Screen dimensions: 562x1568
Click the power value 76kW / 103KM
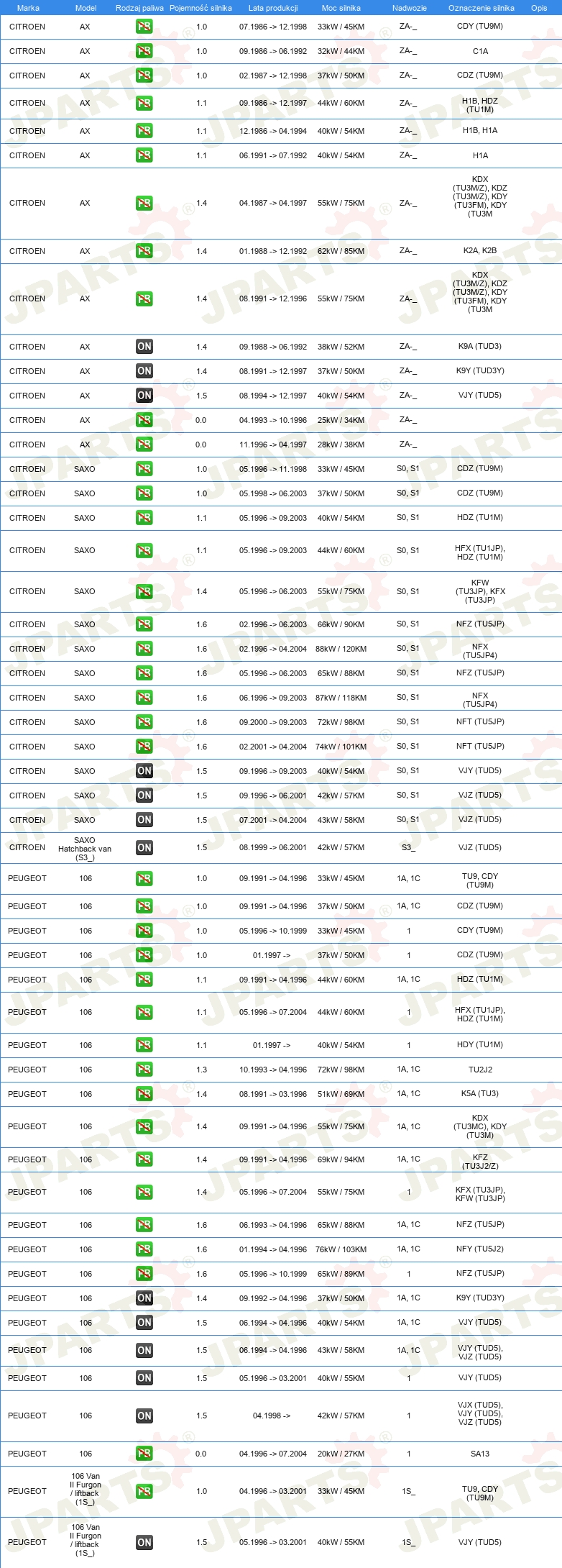pos(341,1249)
